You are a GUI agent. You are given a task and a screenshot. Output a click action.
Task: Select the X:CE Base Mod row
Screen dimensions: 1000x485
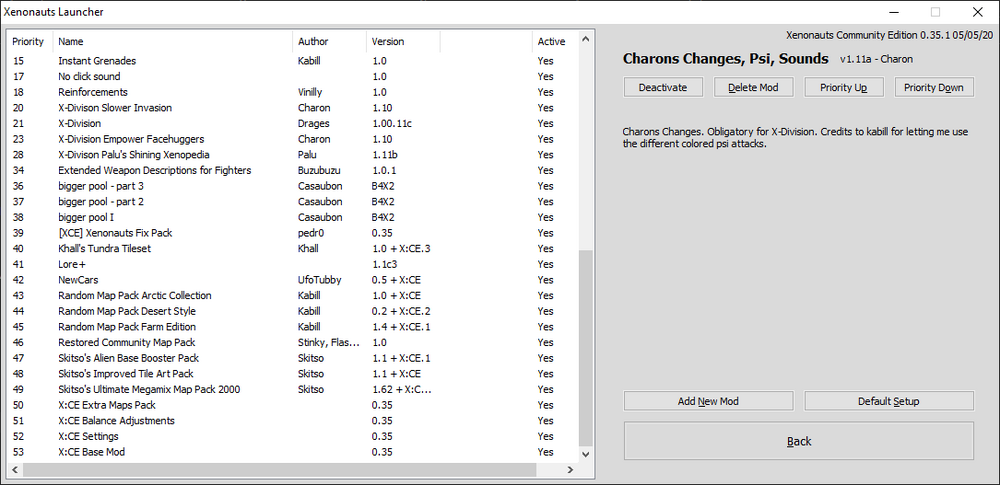pos(293,452)
